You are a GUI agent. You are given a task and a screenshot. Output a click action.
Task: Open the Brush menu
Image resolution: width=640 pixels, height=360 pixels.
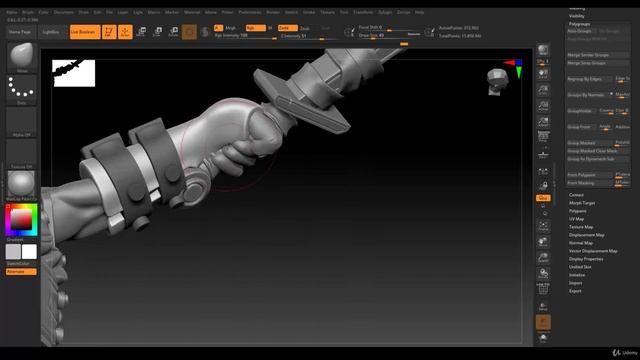[x=28, y=13]
